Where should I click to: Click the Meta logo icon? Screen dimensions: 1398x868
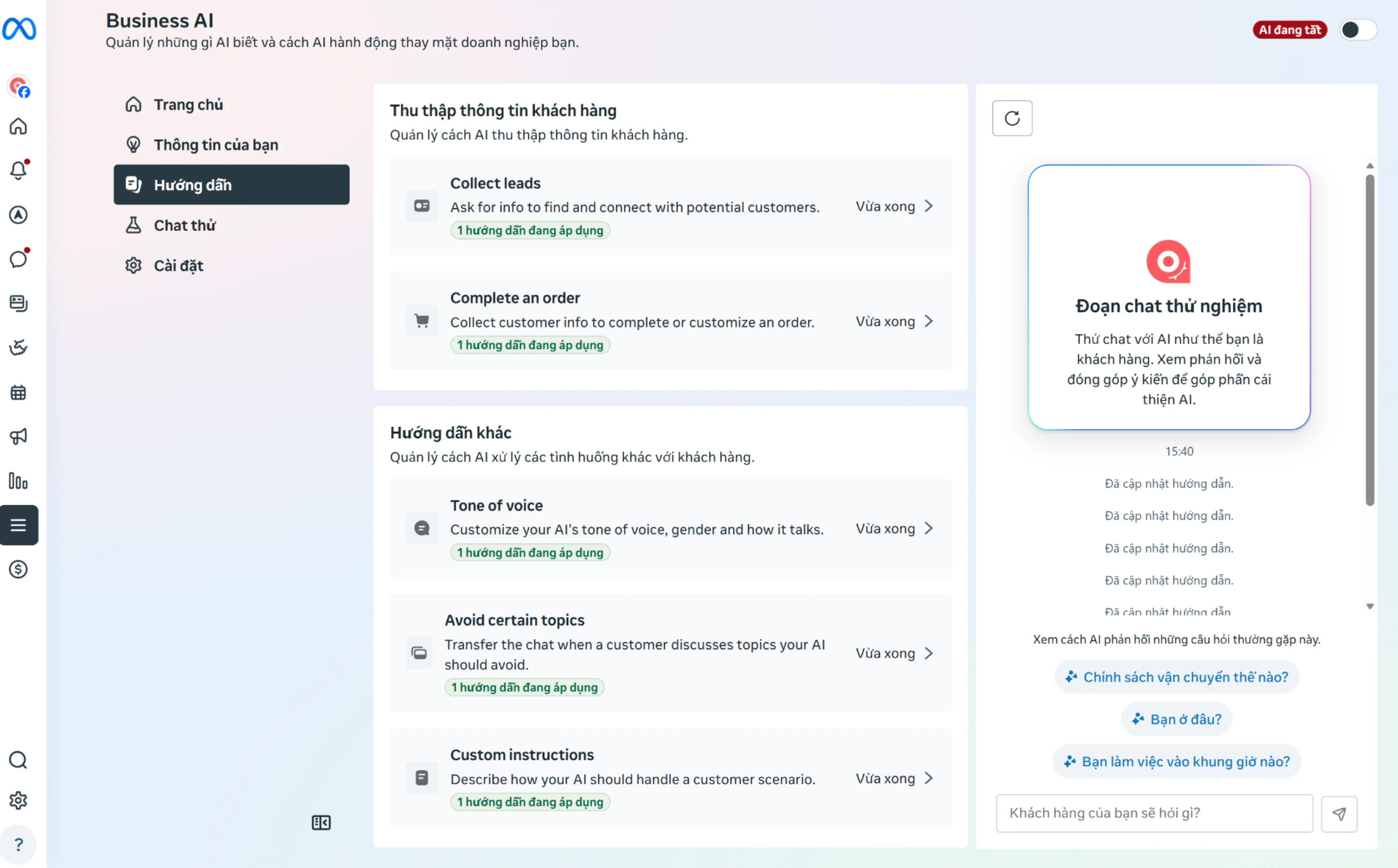coord(19,28)
